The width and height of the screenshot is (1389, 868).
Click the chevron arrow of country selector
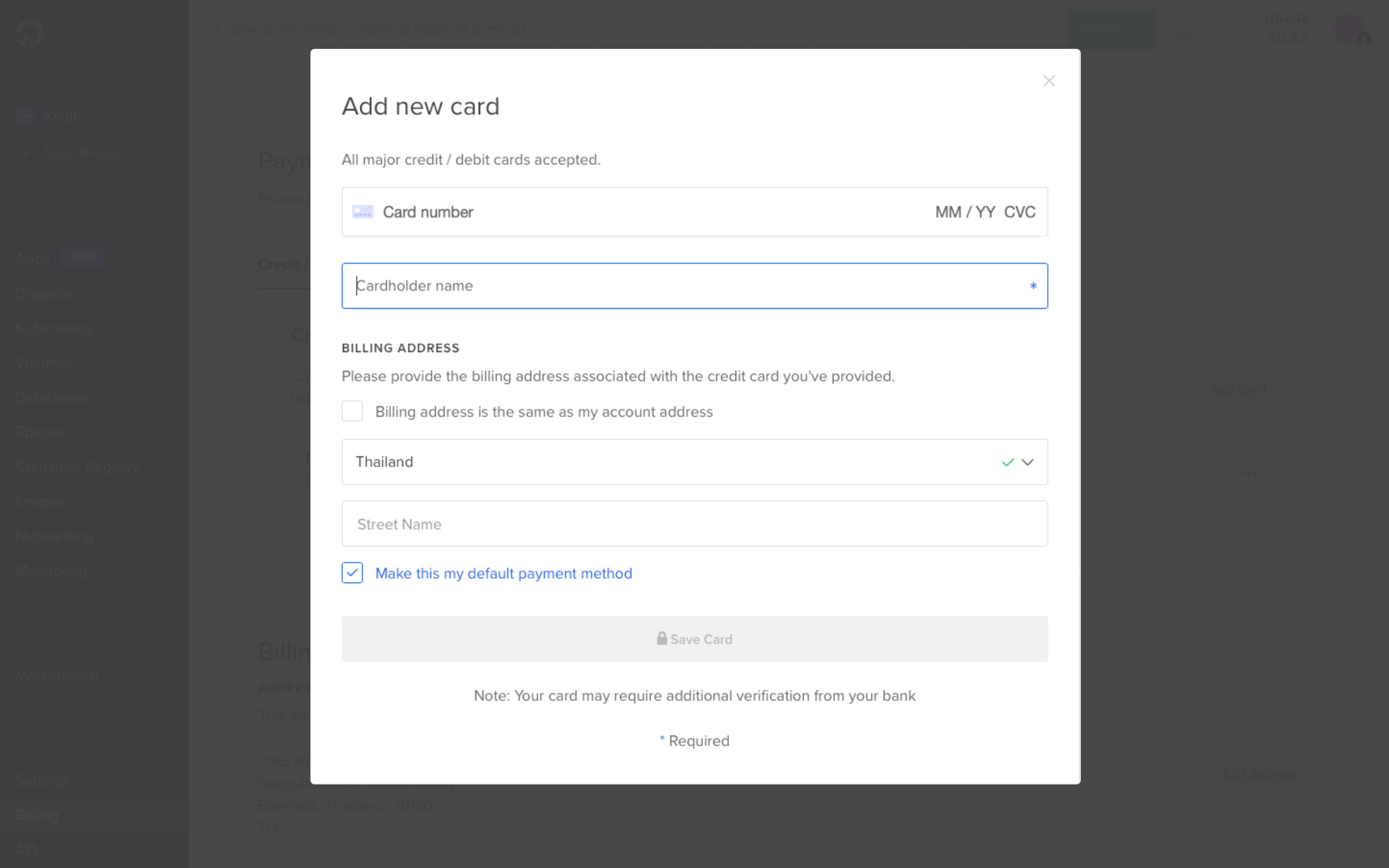tap(1028, 462)
